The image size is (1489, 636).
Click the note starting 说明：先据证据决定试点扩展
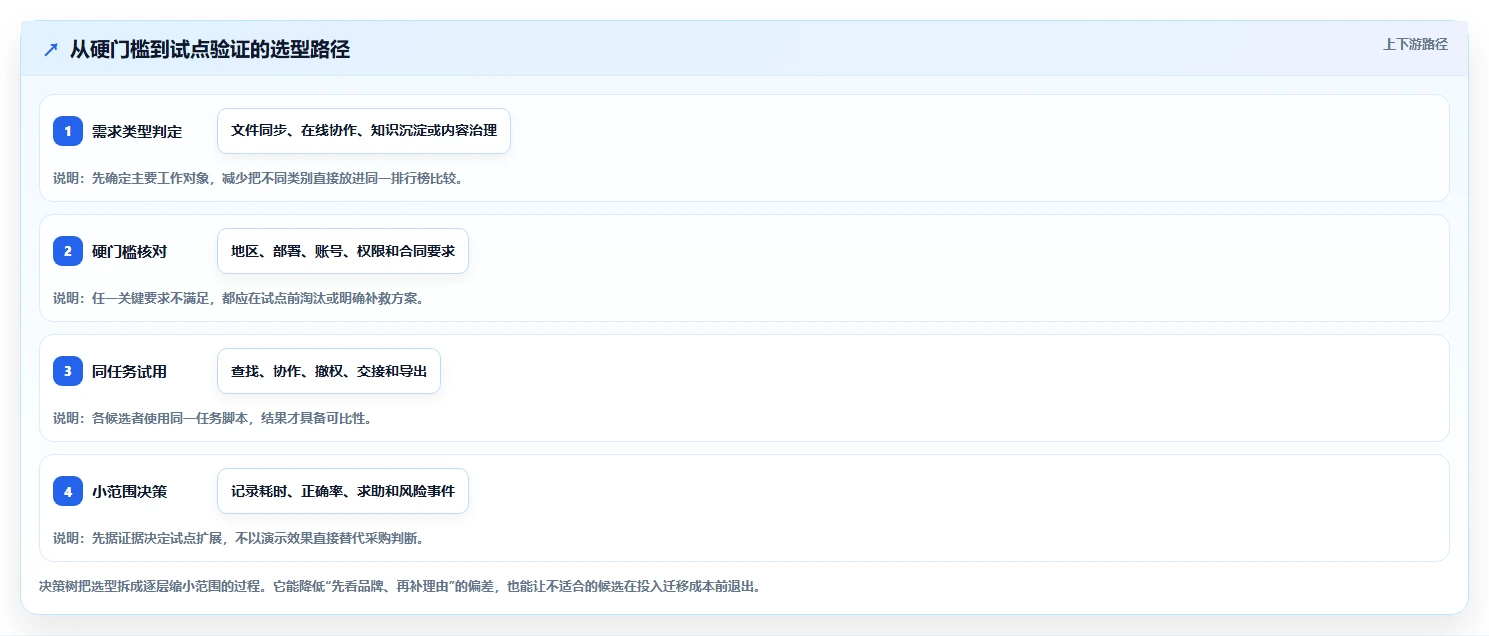coord(238,538)
